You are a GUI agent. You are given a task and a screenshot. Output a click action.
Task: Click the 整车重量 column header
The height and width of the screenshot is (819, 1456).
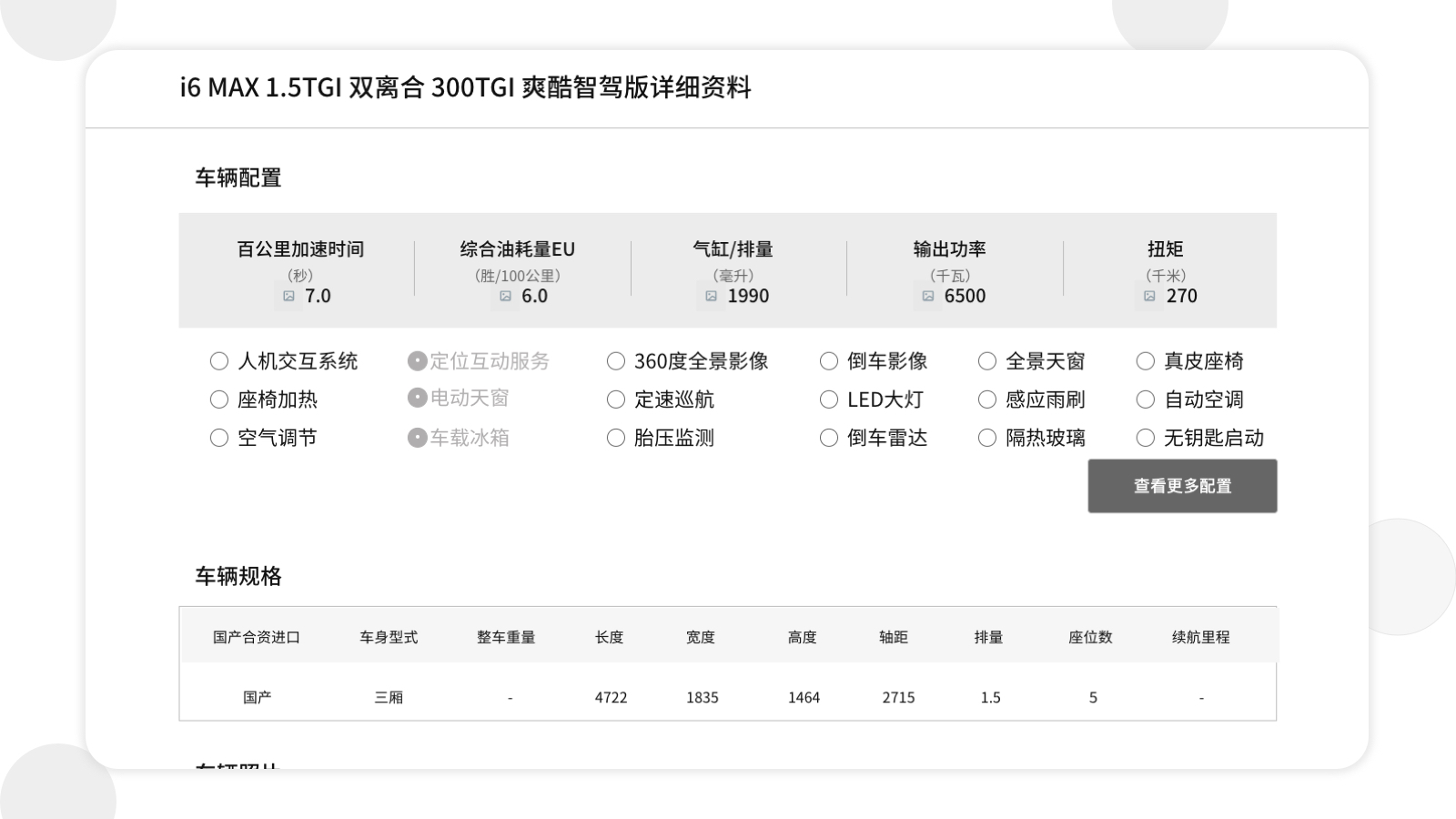click(506, 637)
